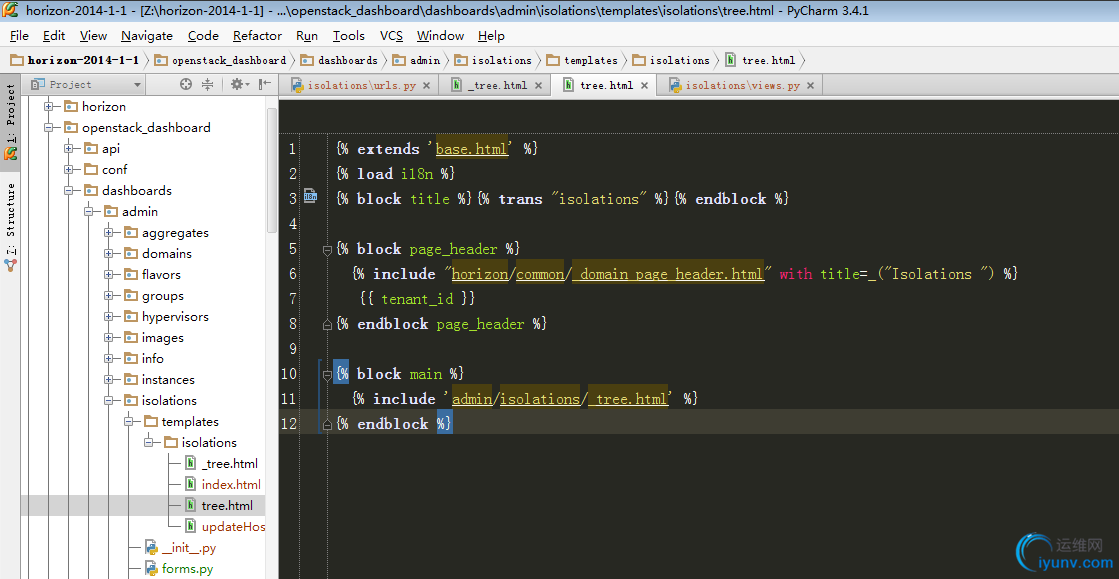Expand the horizon folder in the tree
The image size is (1119, 579).
[x=49, y=106]
